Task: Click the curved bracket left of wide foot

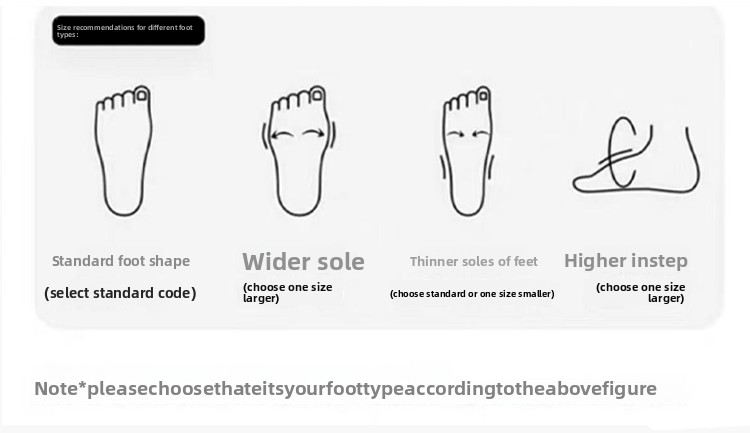Action: (265, 136)
